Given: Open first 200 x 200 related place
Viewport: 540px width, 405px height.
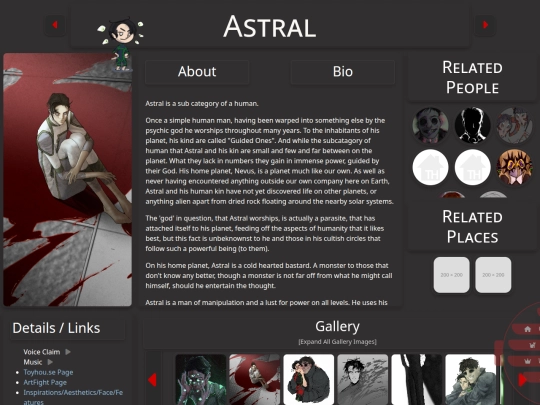Looking at the screenshot, I should point(451,275).
